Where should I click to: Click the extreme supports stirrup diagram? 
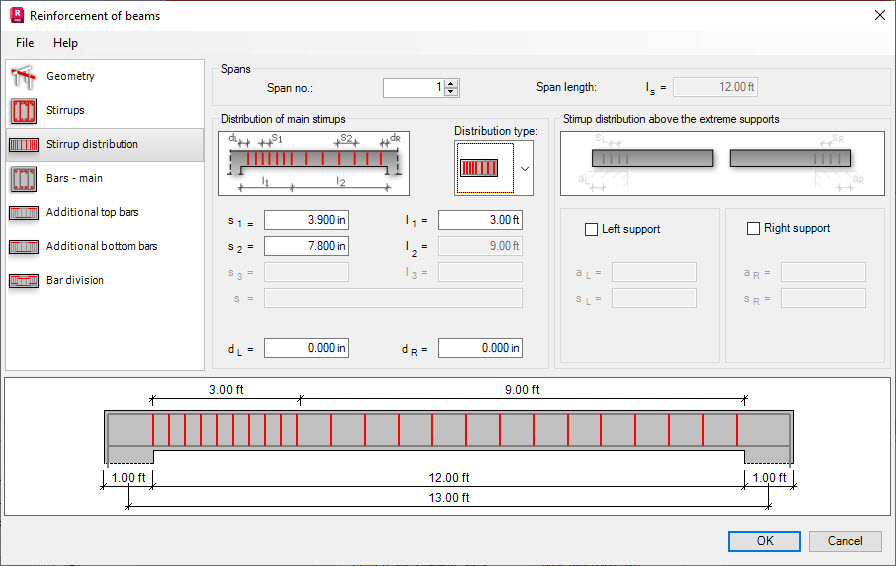coord(722,164)
